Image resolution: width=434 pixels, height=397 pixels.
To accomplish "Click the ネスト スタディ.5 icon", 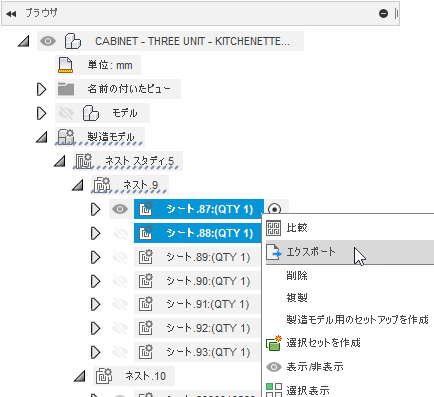I will 83,161.
